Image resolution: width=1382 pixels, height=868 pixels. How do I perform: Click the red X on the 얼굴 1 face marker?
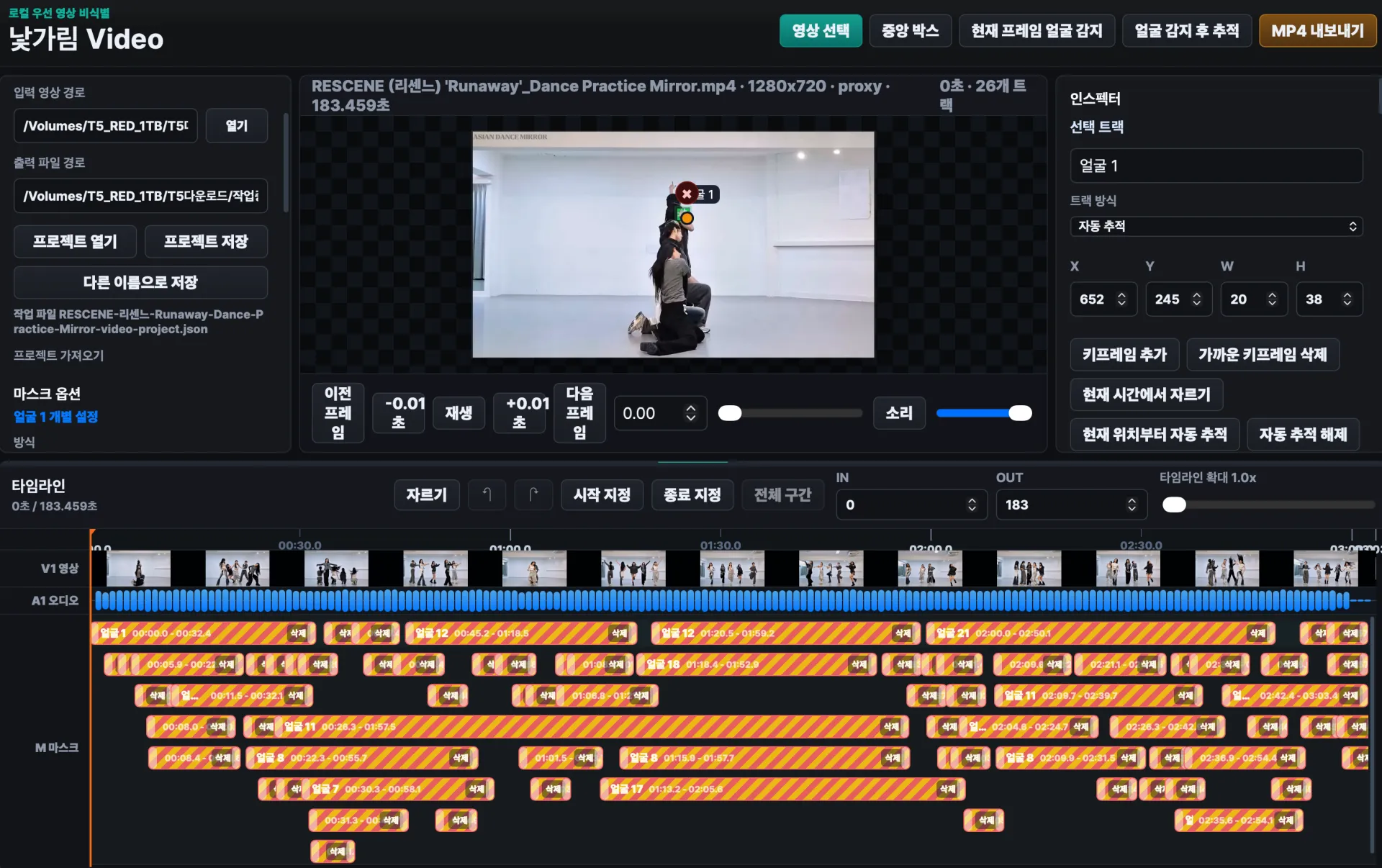[687, 194]
